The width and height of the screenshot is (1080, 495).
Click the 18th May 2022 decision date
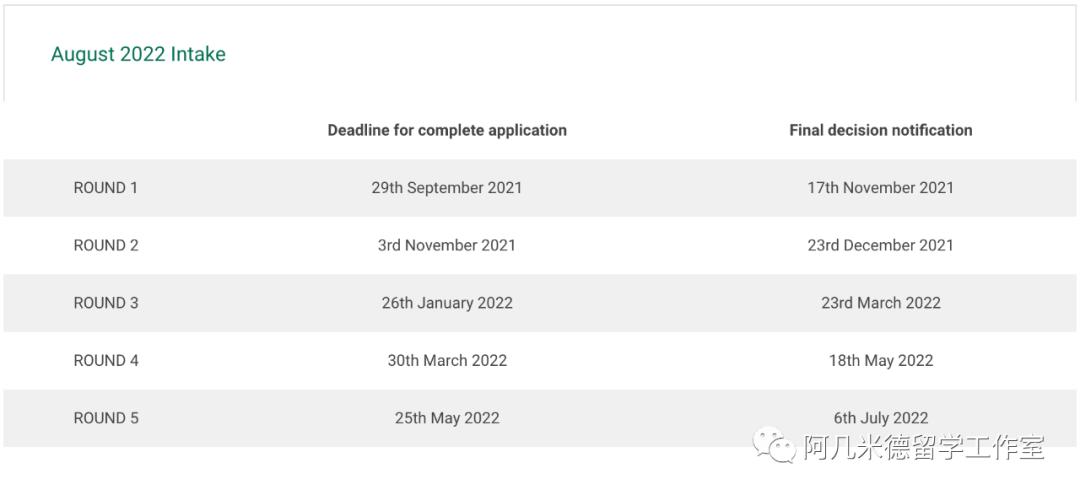pyautogui.click(x=880, y=361)
